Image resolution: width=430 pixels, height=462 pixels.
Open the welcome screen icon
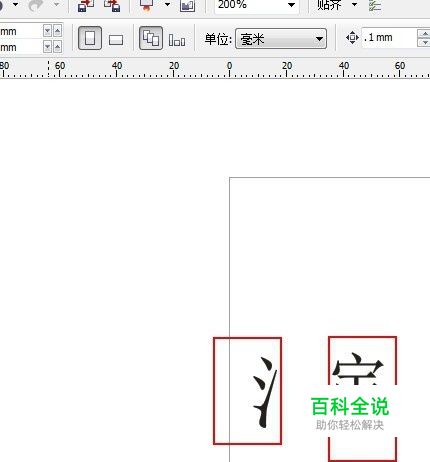click(x=187, y=6)
